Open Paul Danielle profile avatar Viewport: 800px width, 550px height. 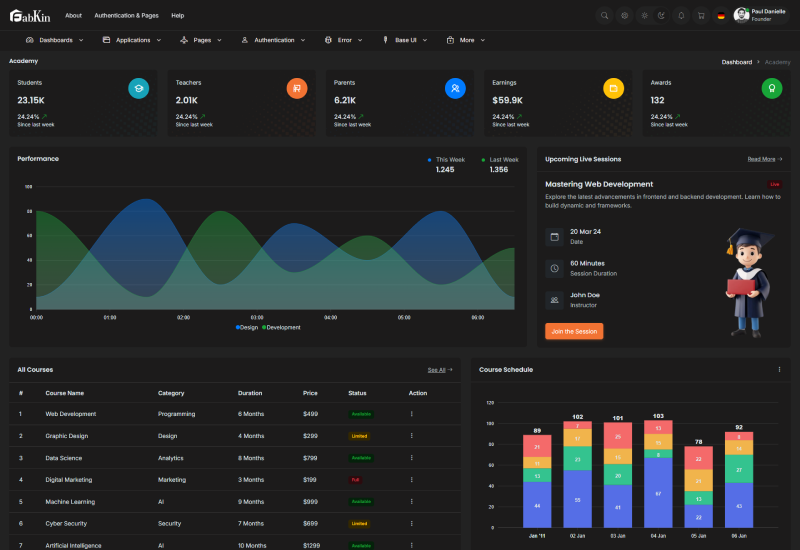click(x=741, y=15)
